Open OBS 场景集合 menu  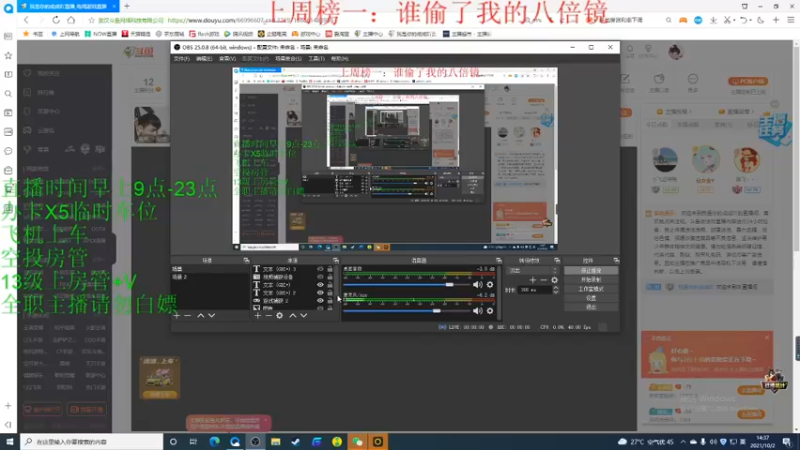pyautogui.click(x=288, y=59)
